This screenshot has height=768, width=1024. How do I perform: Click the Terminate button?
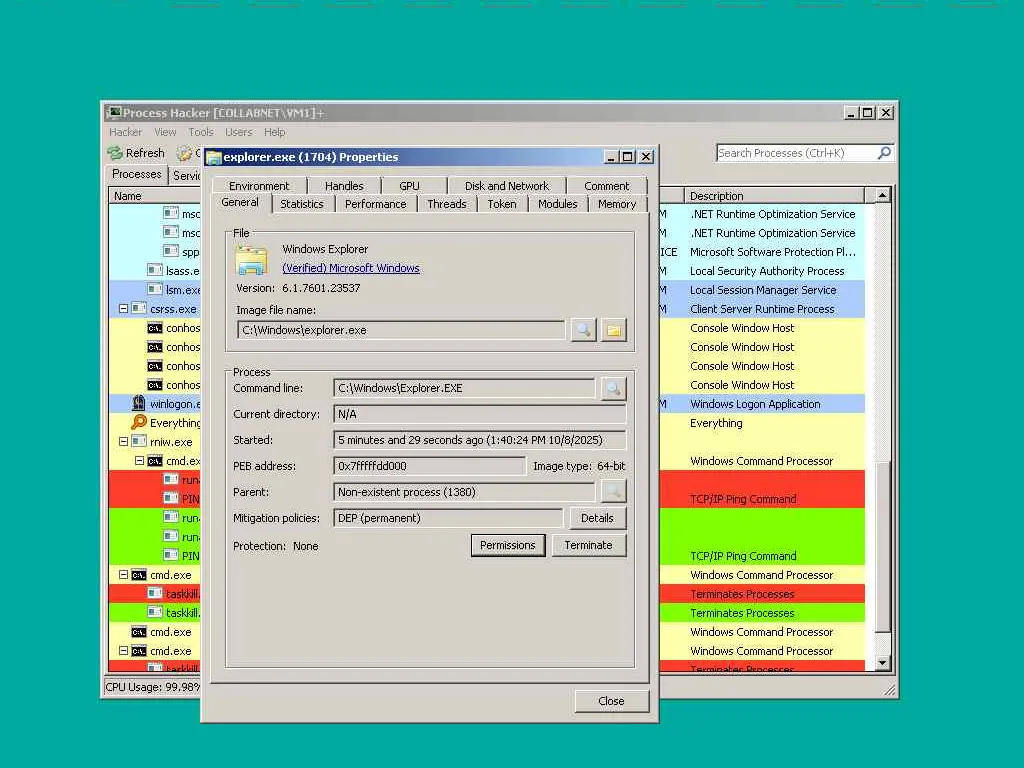click(588, 545)
